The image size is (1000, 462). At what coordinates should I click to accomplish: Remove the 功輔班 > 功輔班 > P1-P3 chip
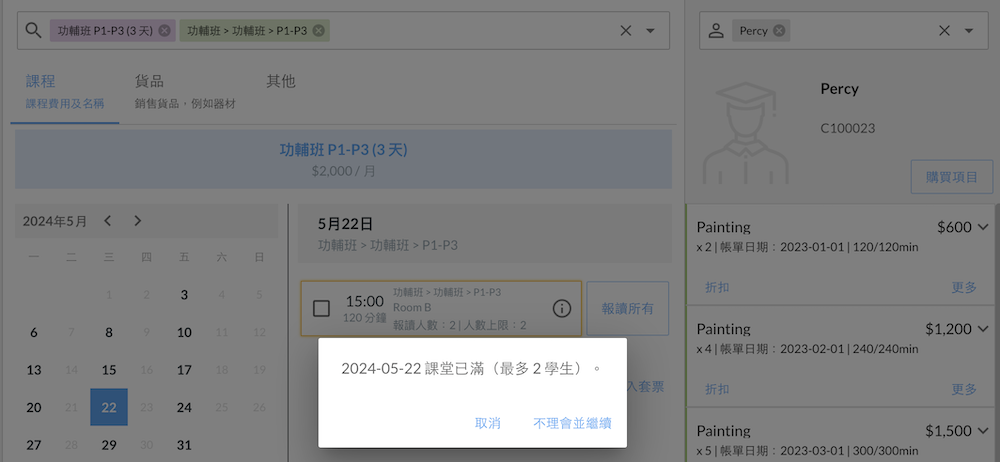318,30
